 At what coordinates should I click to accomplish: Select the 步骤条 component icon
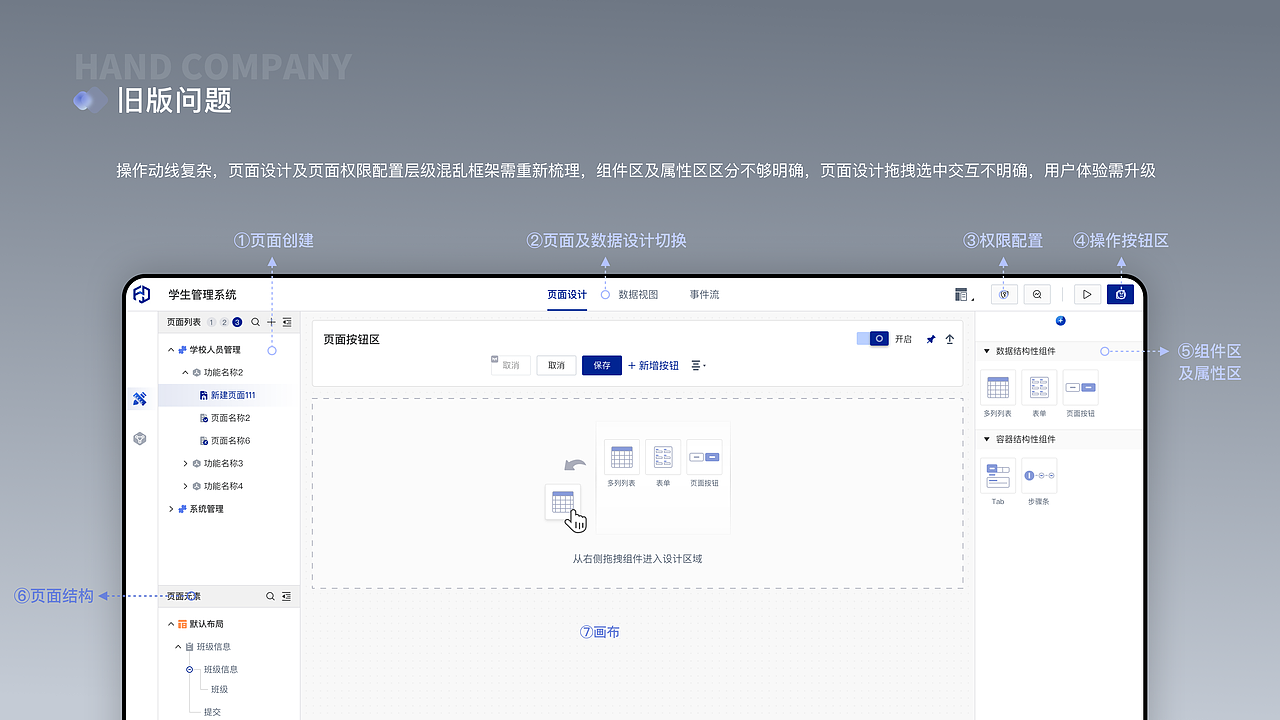tap(1039, 476)
